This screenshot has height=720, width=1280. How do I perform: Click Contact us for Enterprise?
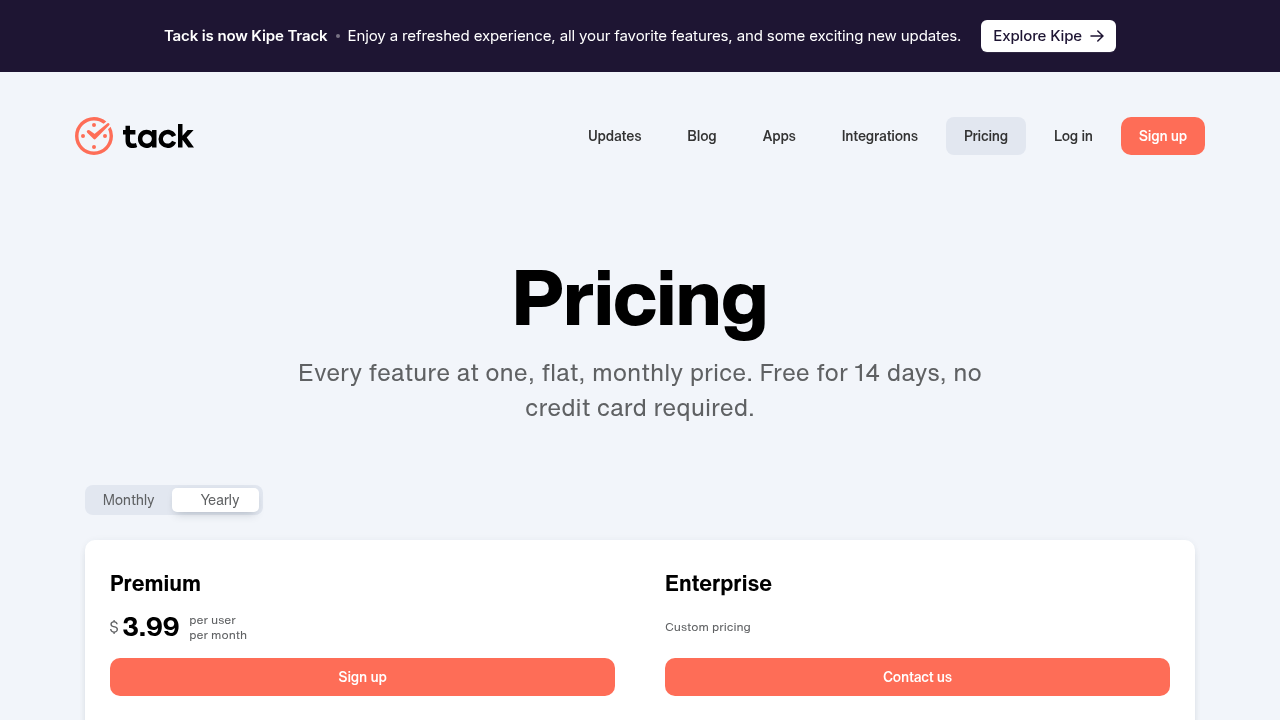(917, 677)
